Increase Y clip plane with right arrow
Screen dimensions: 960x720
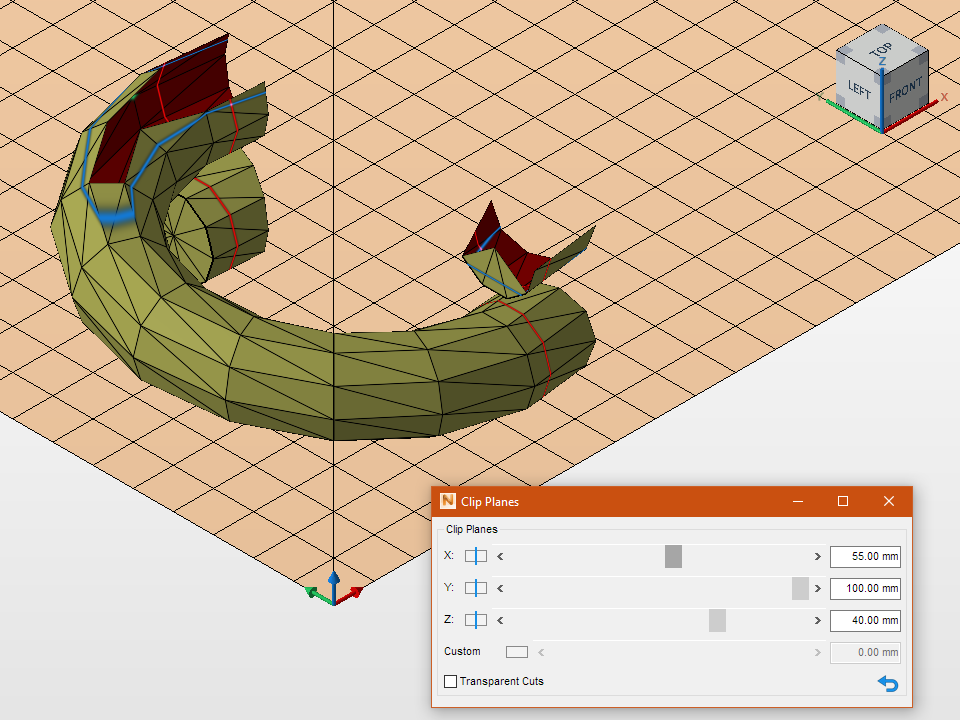(x=817, y=588)
